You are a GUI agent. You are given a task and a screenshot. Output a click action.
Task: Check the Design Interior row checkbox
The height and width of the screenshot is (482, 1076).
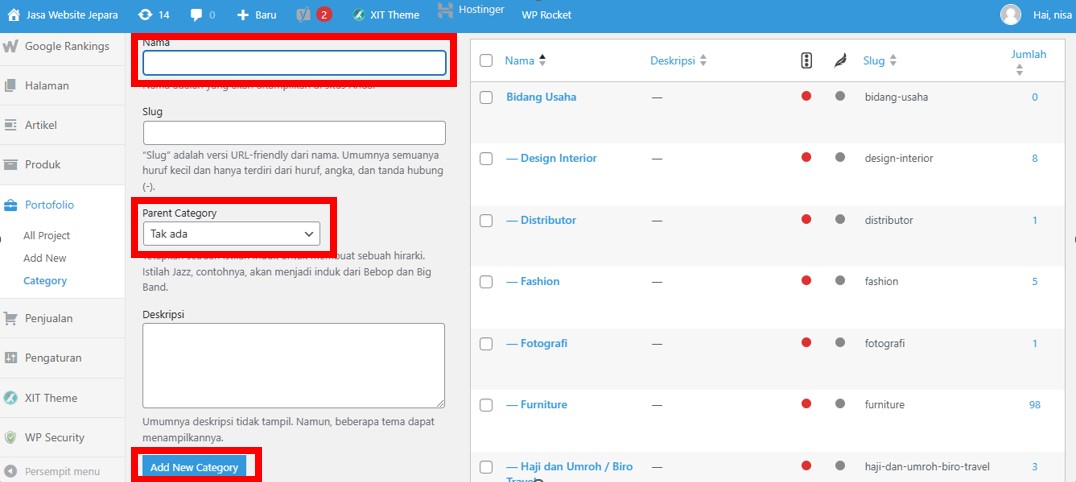(487, 159)
